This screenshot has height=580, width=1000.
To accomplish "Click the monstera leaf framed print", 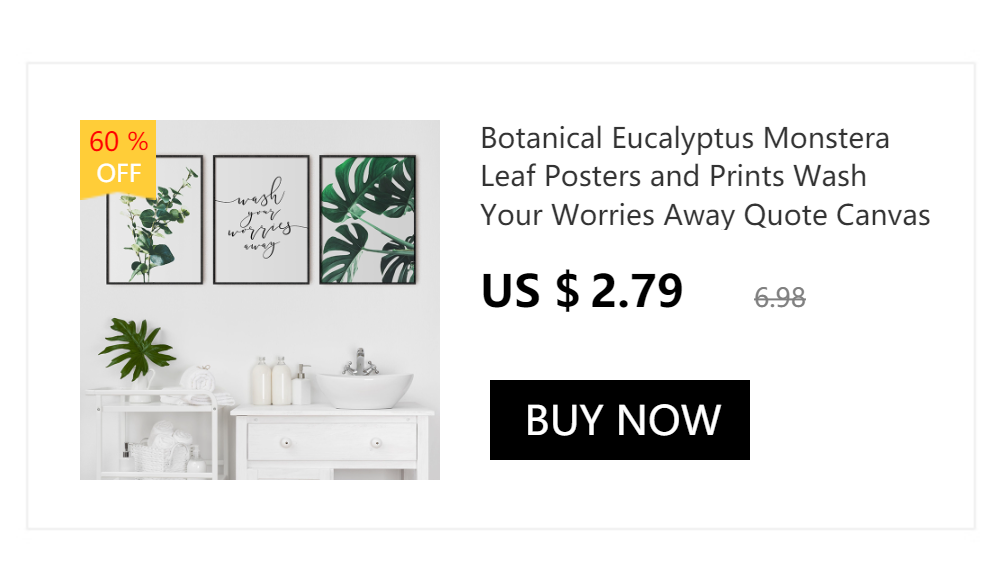I will 368,219.
